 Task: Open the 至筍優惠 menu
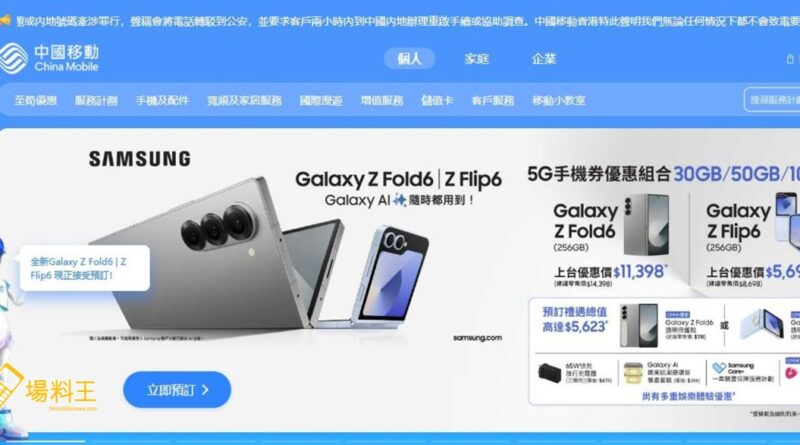click(x=35, y=101)
